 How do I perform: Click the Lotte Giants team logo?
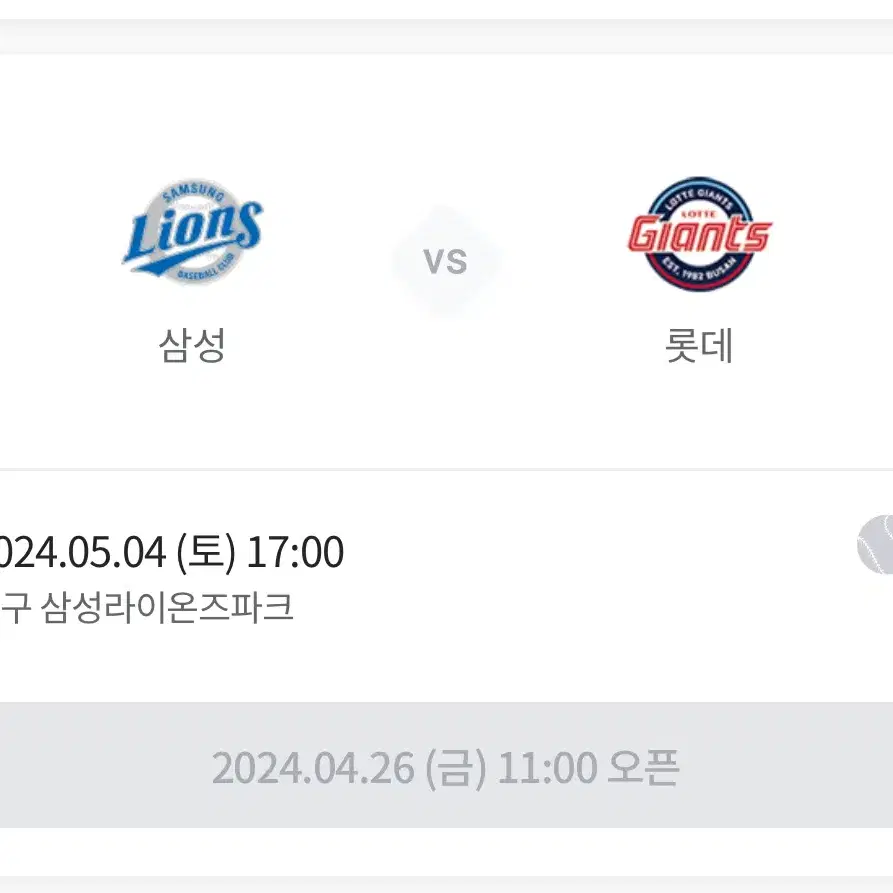pos(699,234)
